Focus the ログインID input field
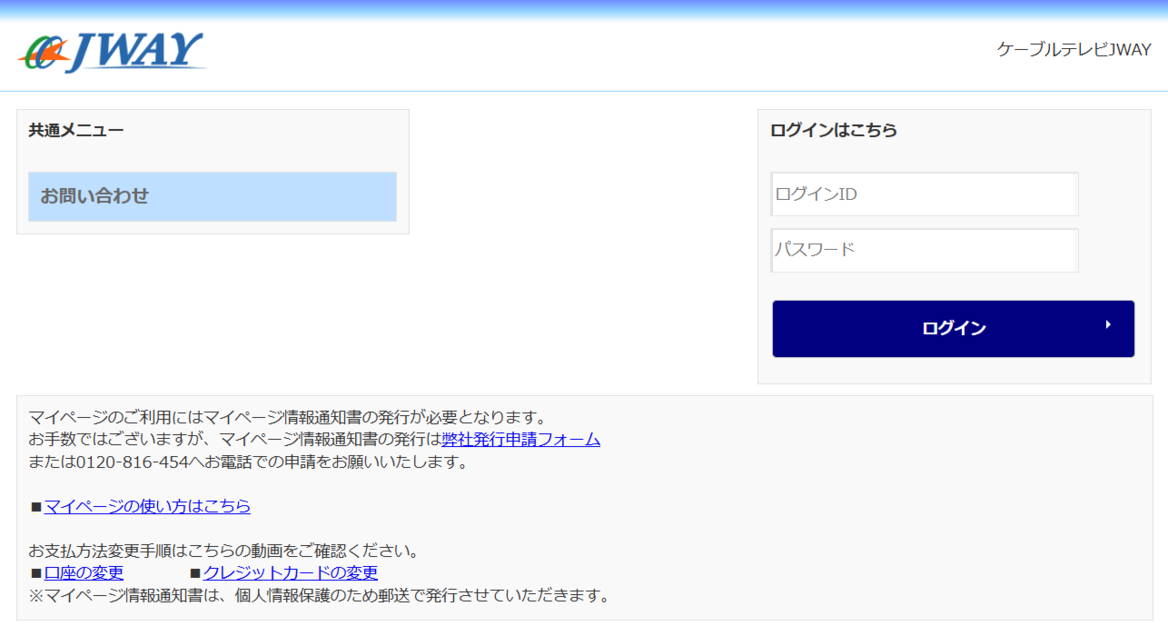The width and height of the screenshot is (1168, 636). click(924, 194)
